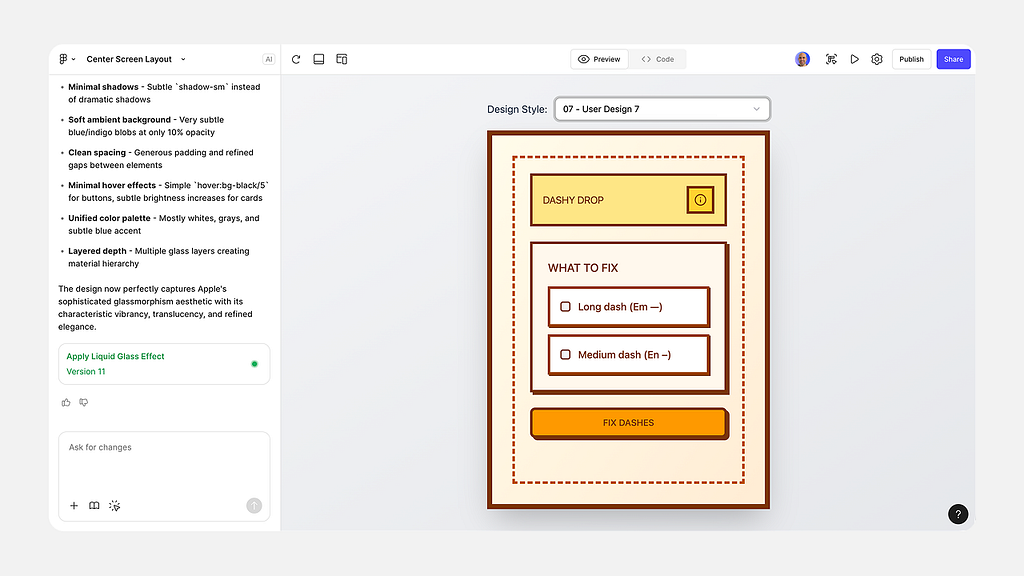Screen dimensions: 1024x576
Task: Click the thumbs down feedback icon
Action: [x=83, y=402]
